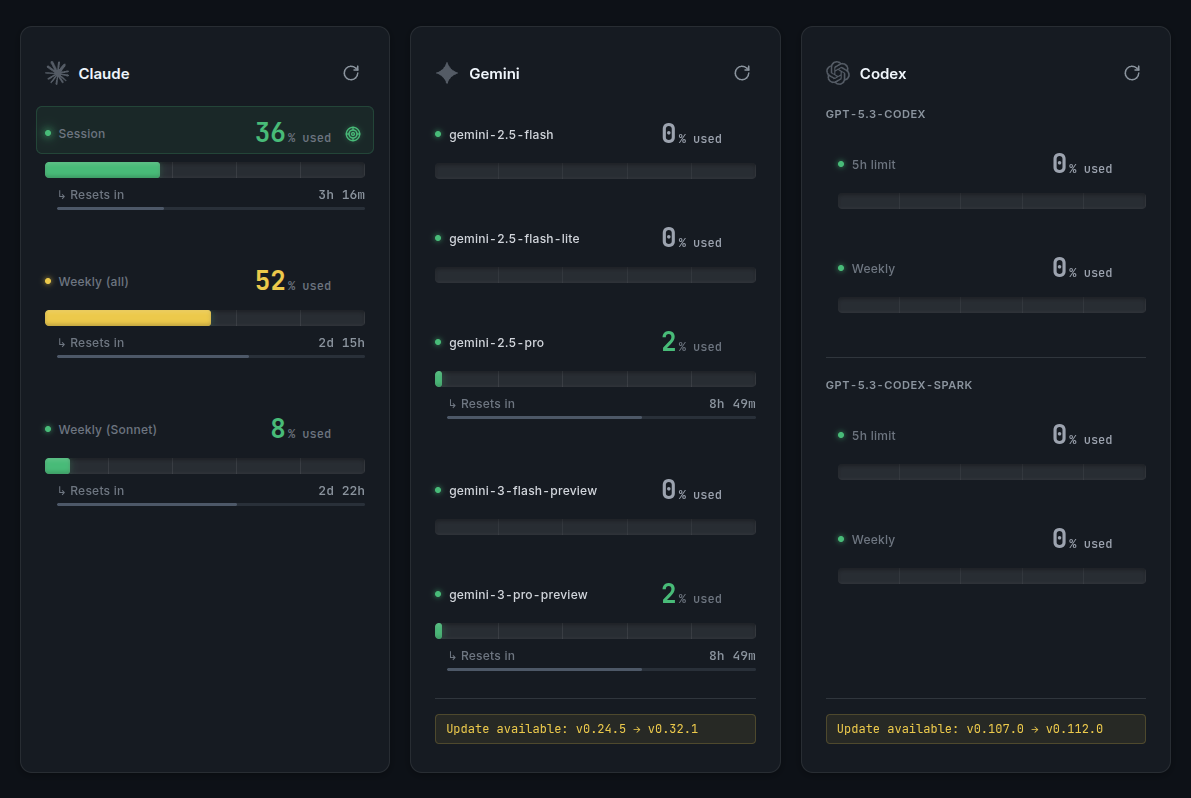This screenshot has width=1191, height=798.
Task: Click the 2d 15h reset time
Action: pos(342,343)
